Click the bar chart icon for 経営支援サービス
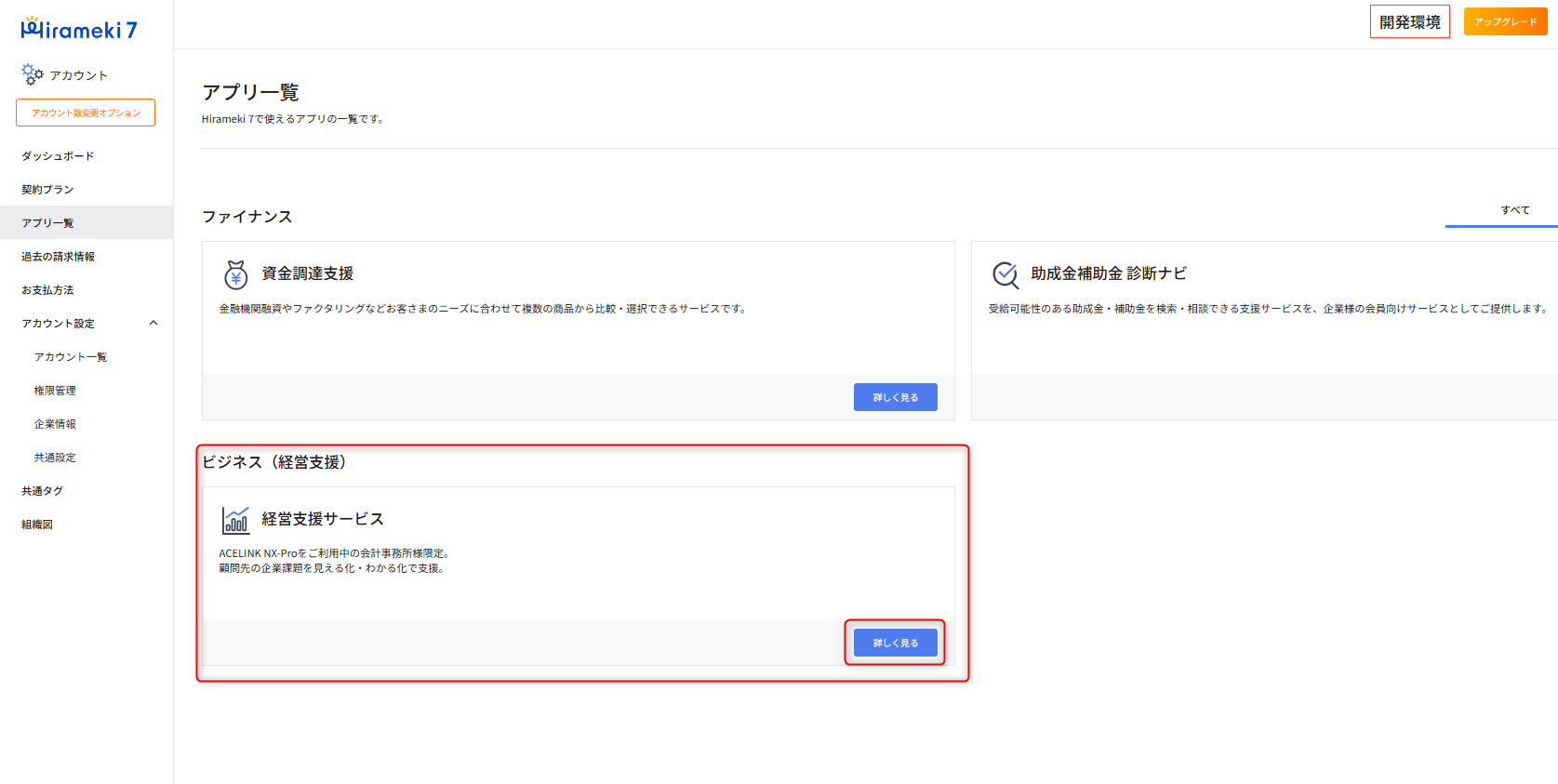 pyautogui.click(x=235, y=520)
